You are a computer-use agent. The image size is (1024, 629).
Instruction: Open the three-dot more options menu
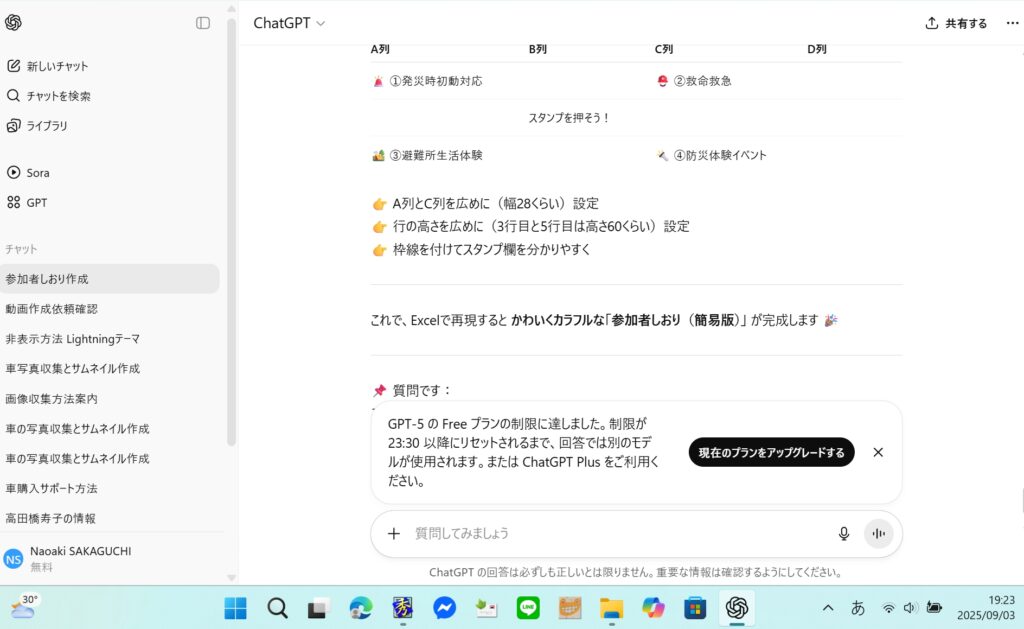coord(1012,23)
